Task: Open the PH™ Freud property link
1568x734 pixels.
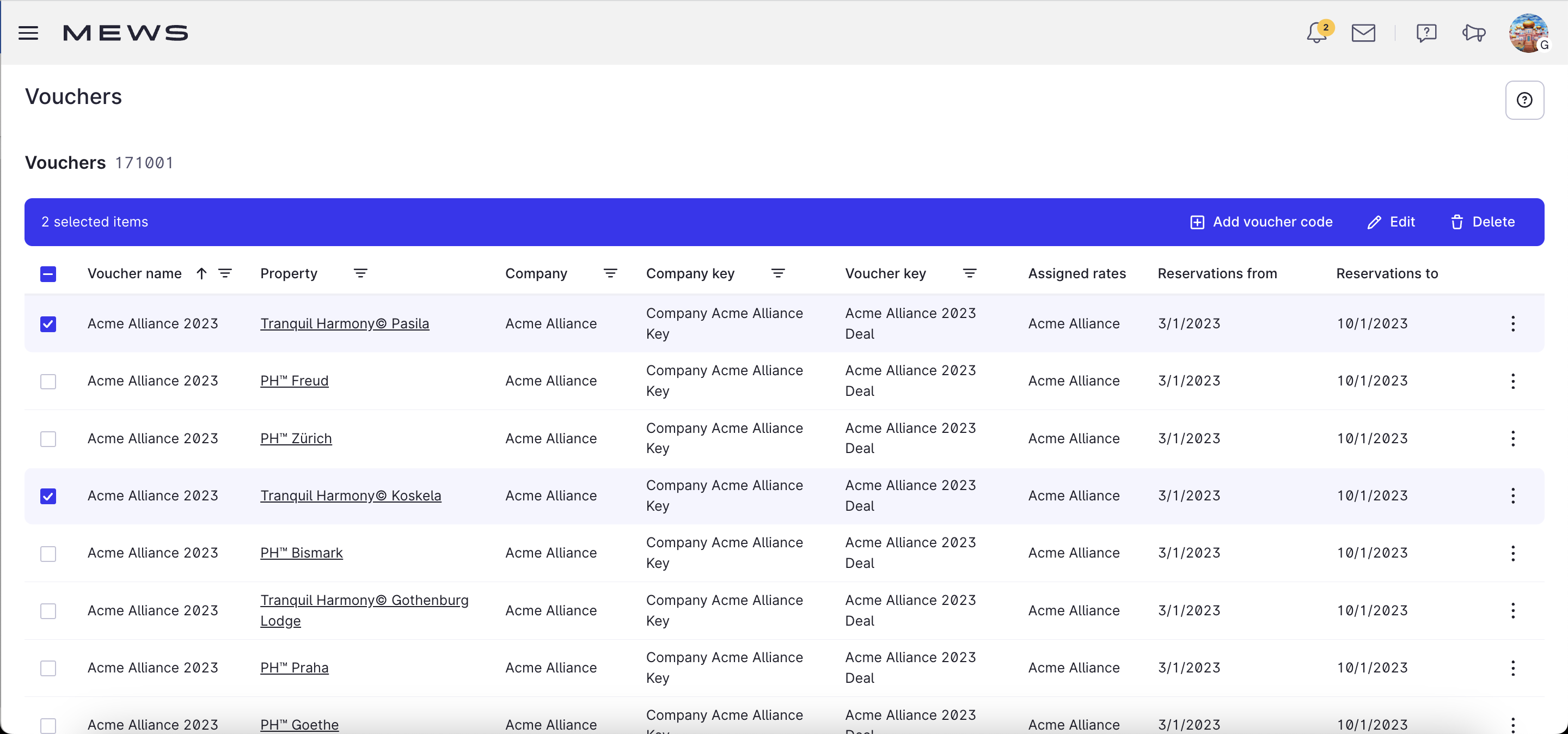Action: 294,381
